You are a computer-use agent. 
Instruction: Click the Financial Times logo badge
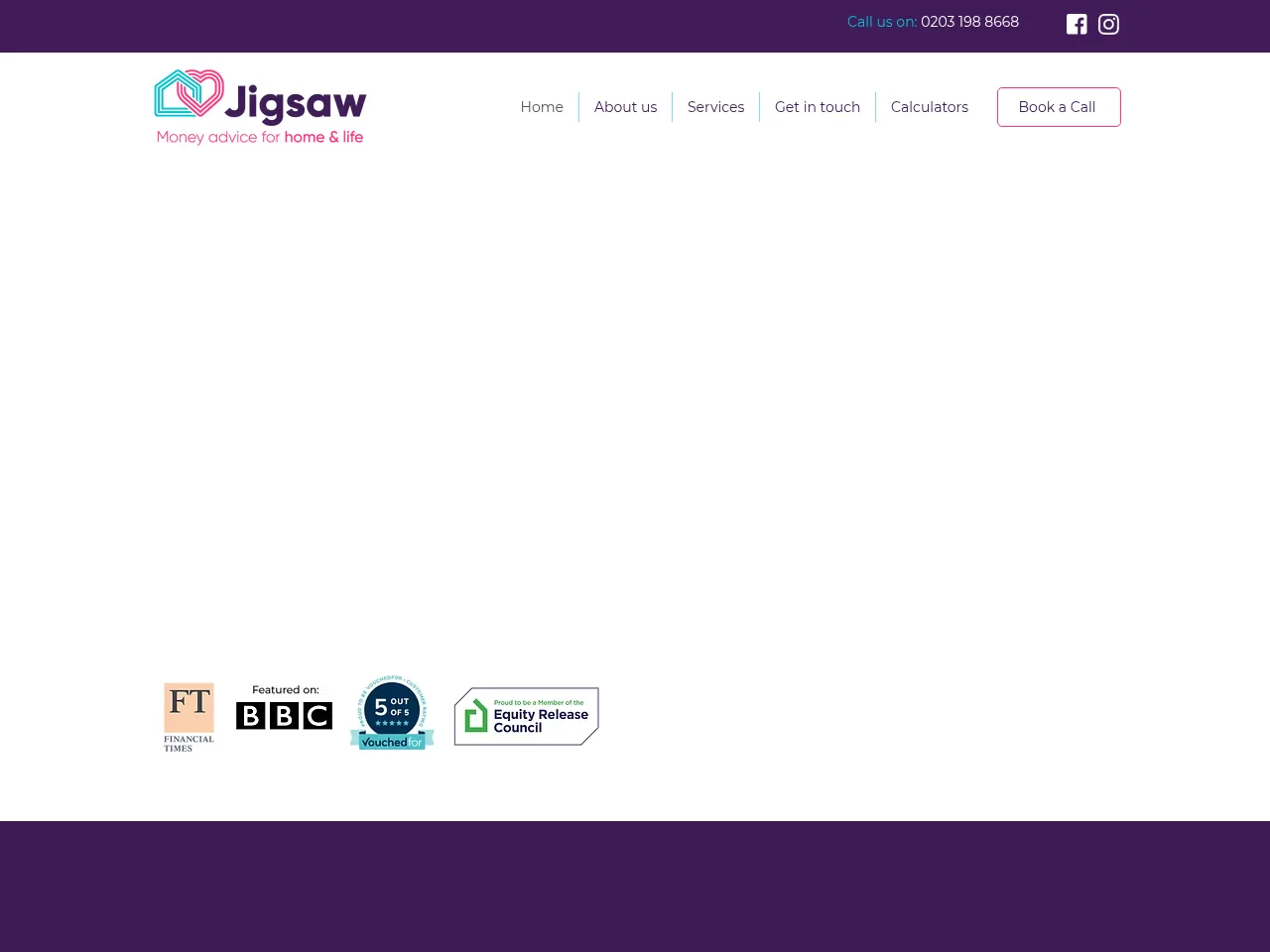189,716
